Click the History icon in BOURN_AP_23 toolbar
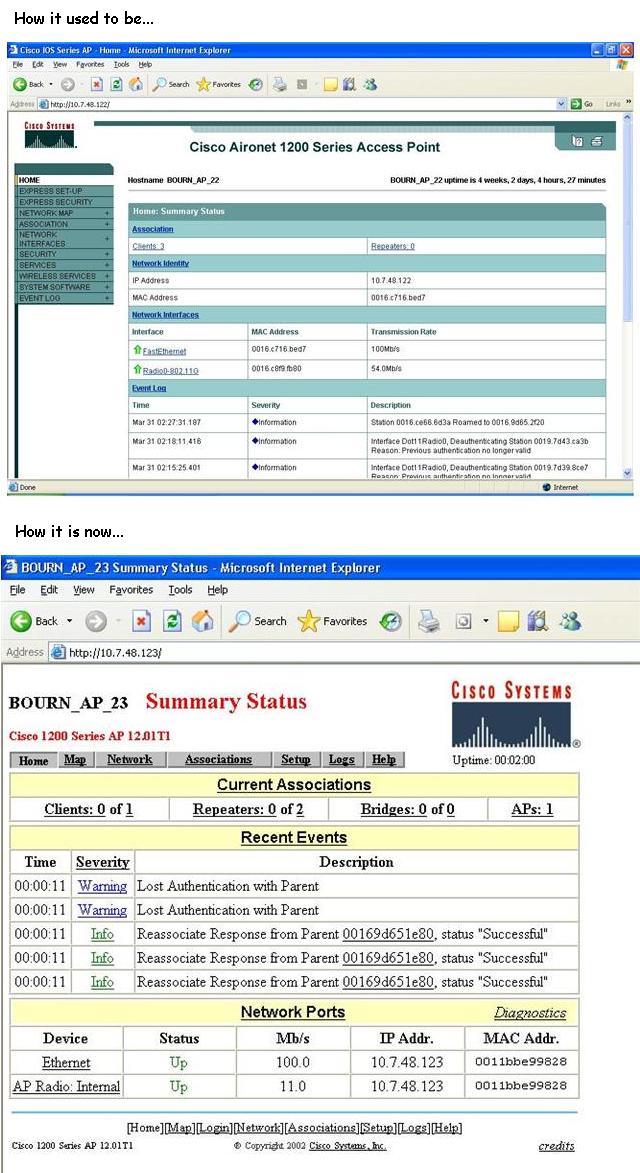 [390, 621]
